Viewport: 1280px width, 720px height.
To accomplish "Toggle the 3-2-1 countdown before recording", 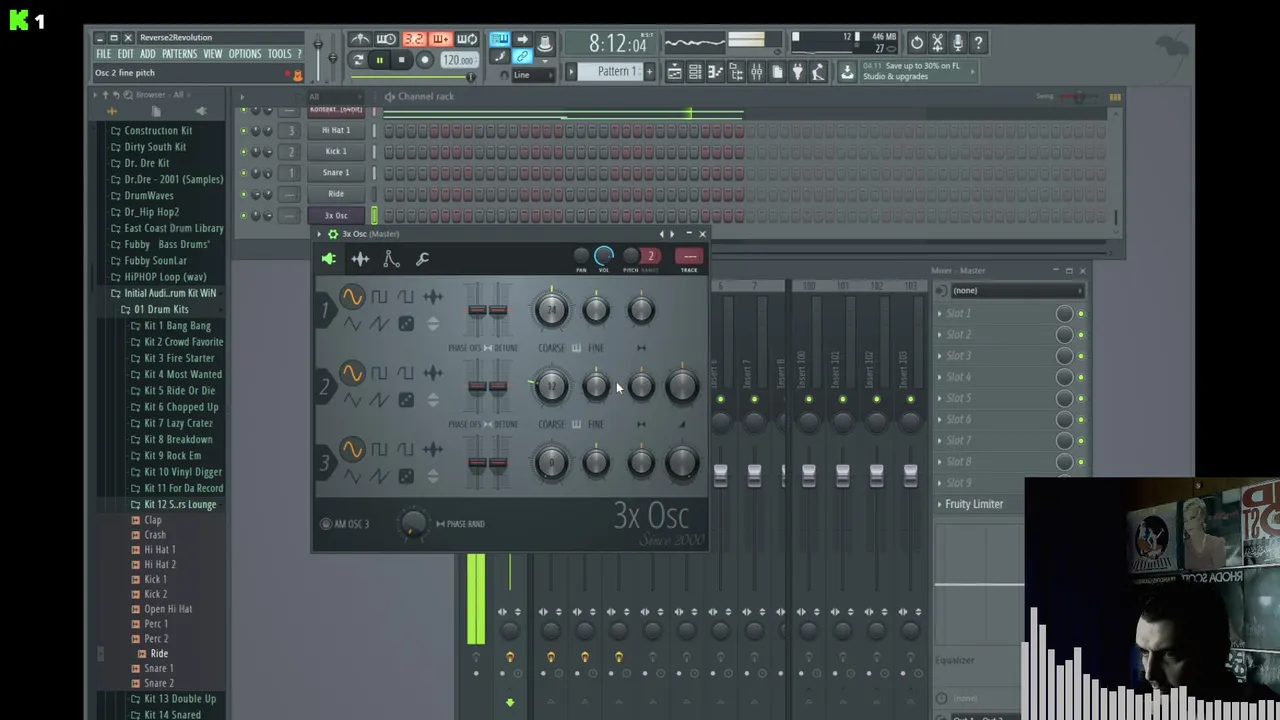I will 414,39.
